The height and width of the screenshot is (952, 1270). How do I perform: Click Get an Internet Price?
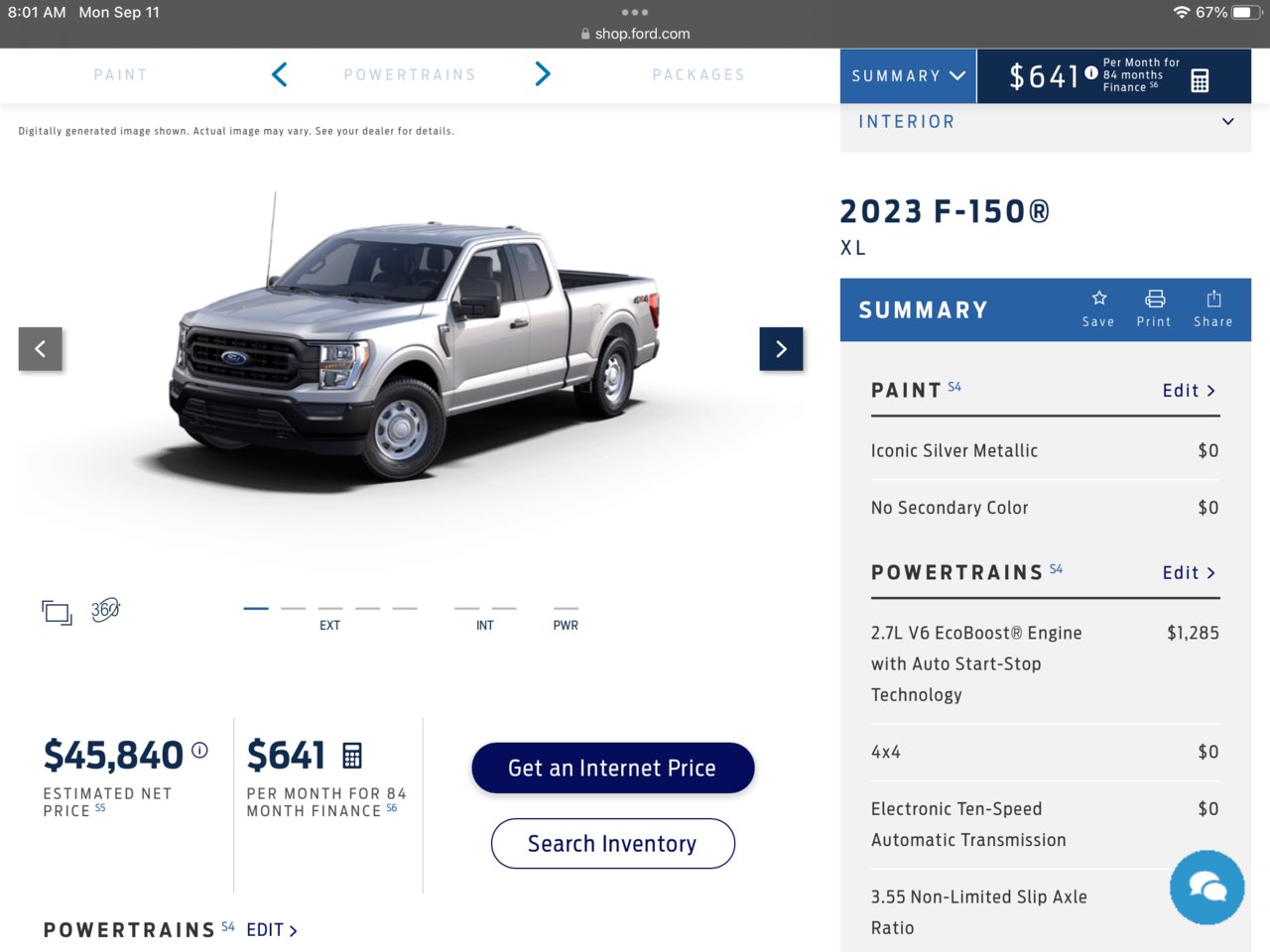(612, 768)
